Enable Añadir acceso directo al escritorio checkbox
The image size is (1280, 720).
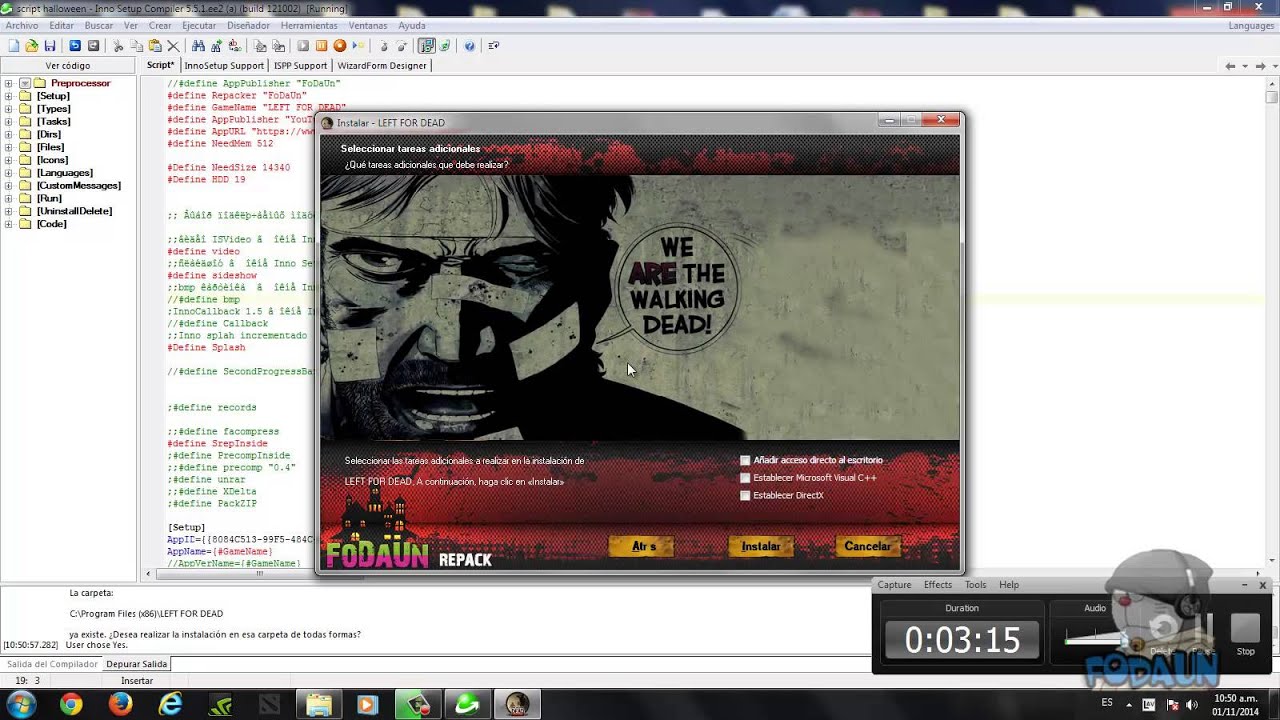(745, 461)
